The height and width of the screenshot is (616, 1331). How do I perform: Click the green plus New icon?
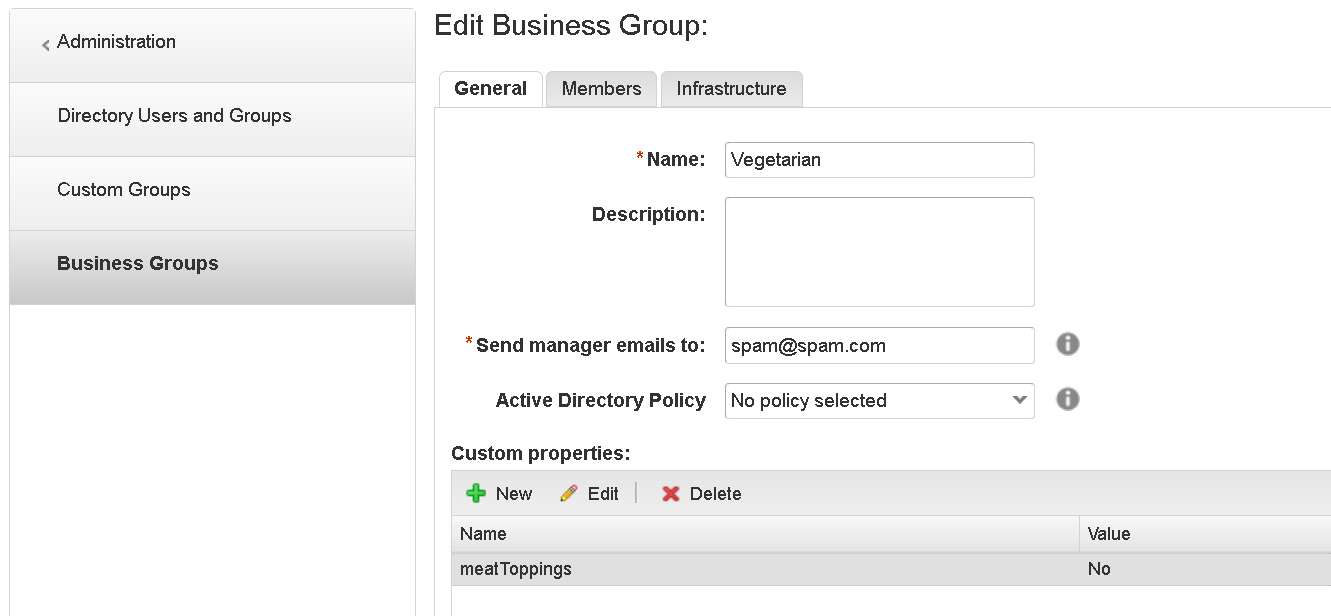[478, 493]
